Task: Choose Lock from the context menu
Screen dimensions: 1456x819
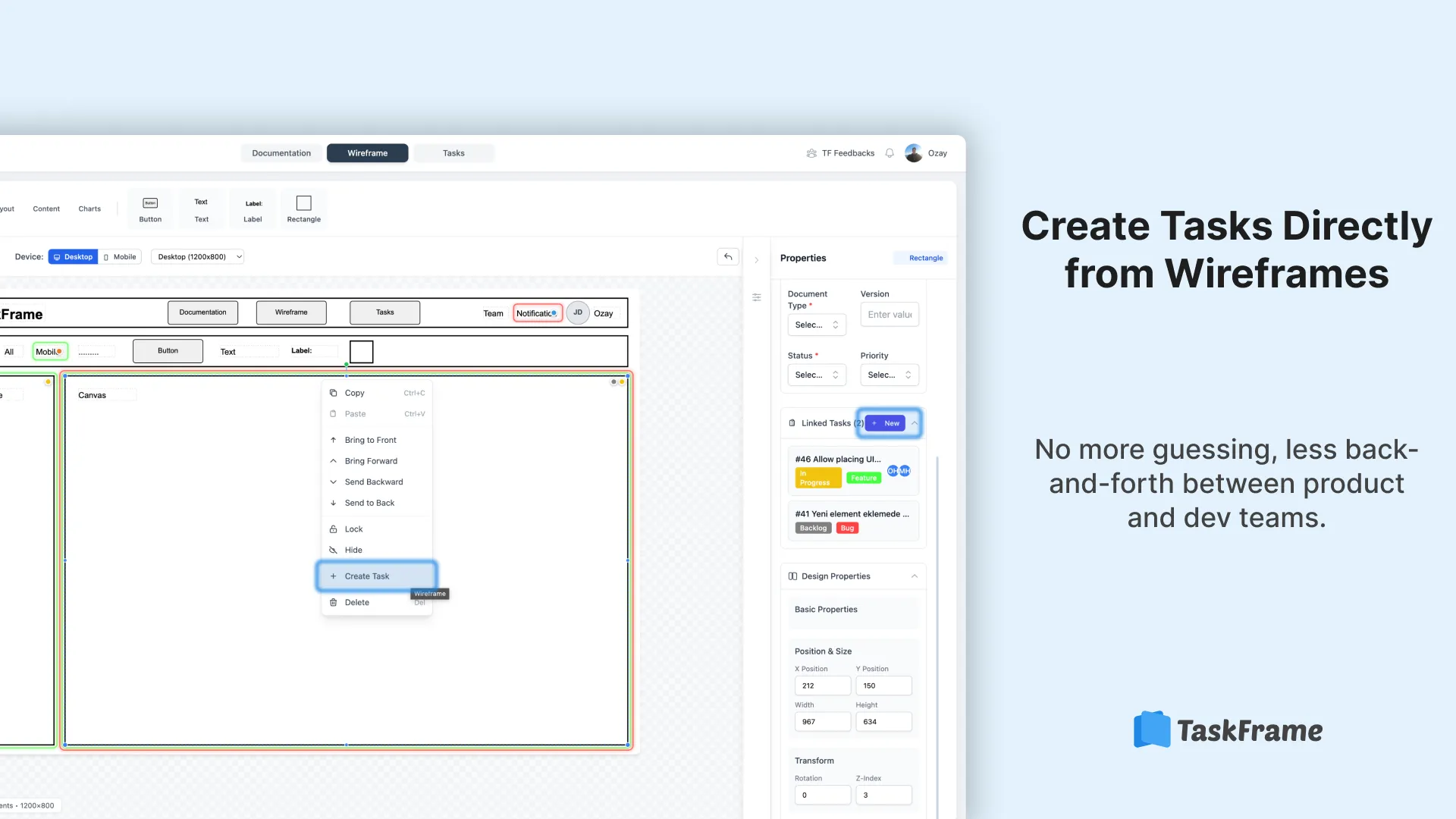Action: point(377,529)
